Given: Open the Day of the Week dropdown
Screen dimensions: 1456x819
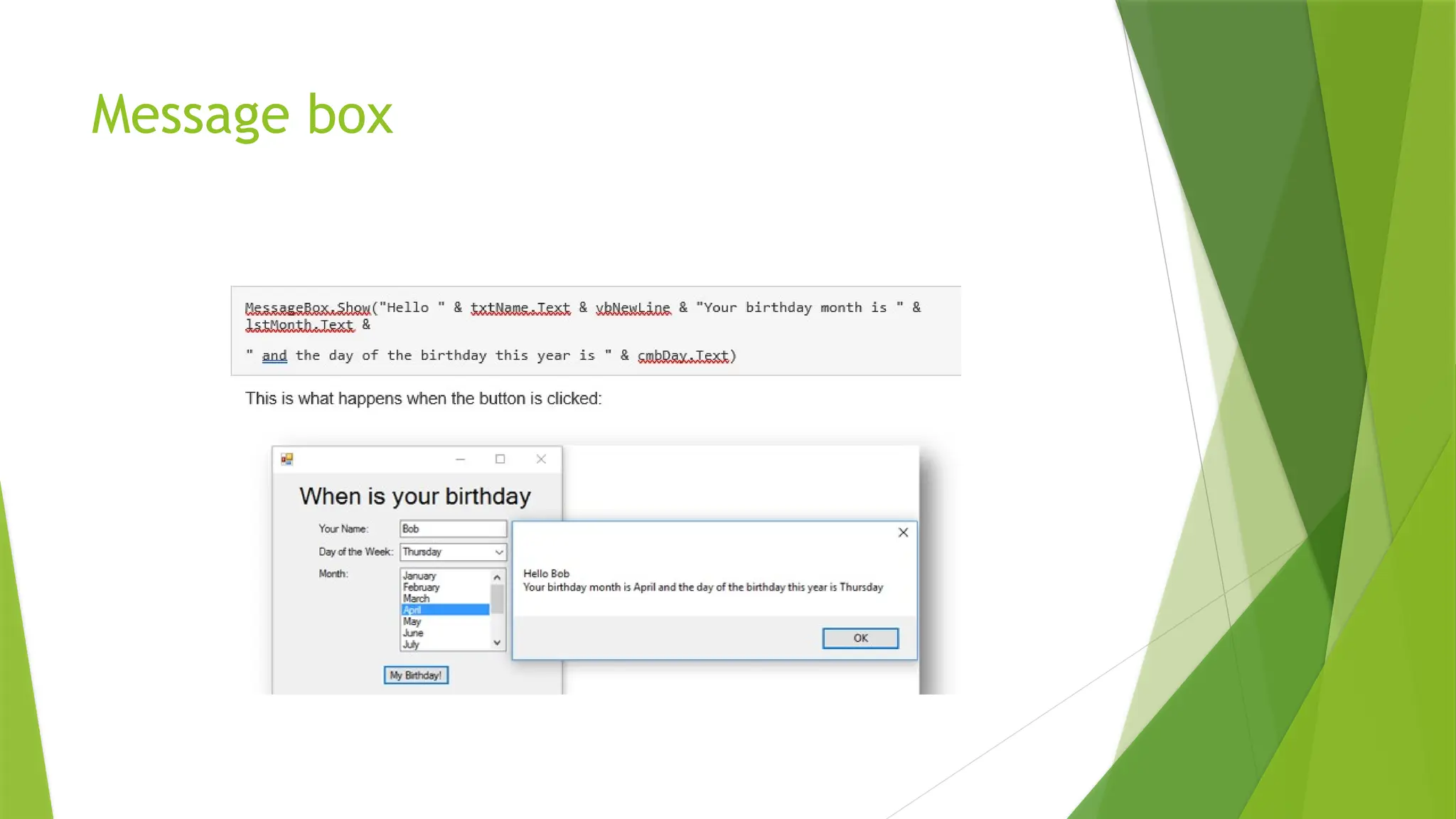Looking at the screenshot, I should [499, 552].
